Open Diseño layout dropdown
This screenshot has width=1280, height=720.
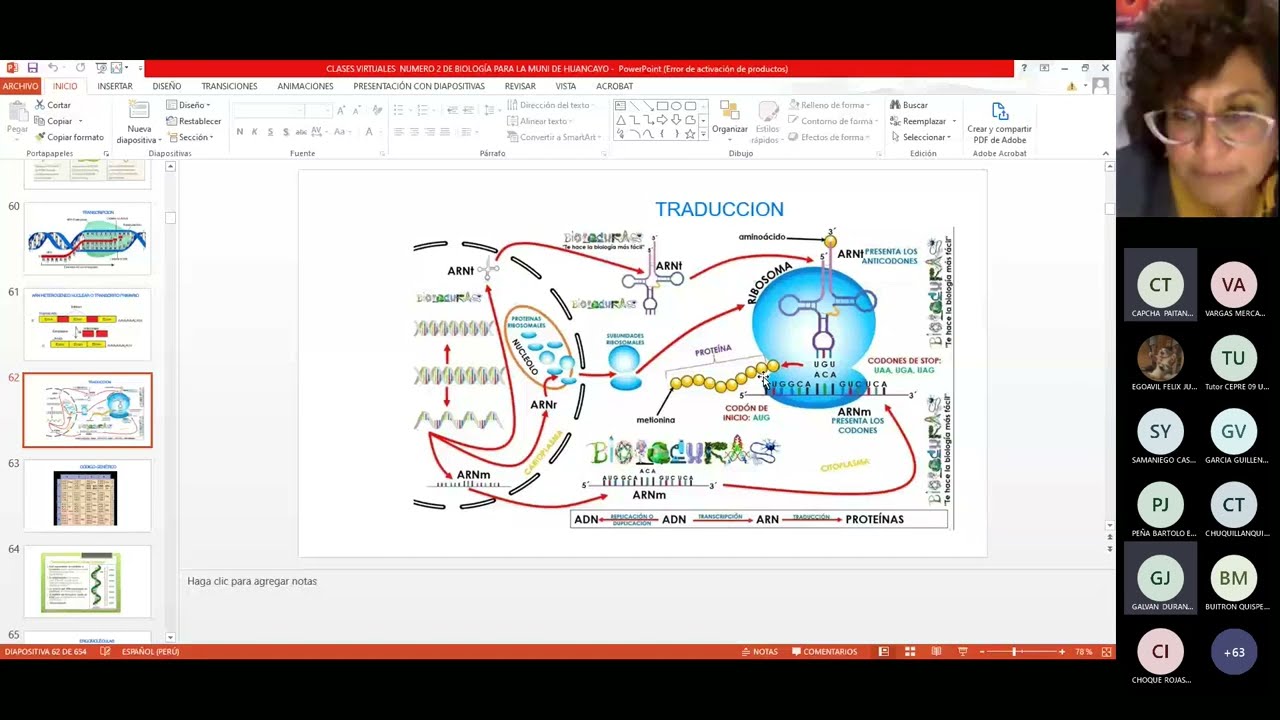point(189,105)
